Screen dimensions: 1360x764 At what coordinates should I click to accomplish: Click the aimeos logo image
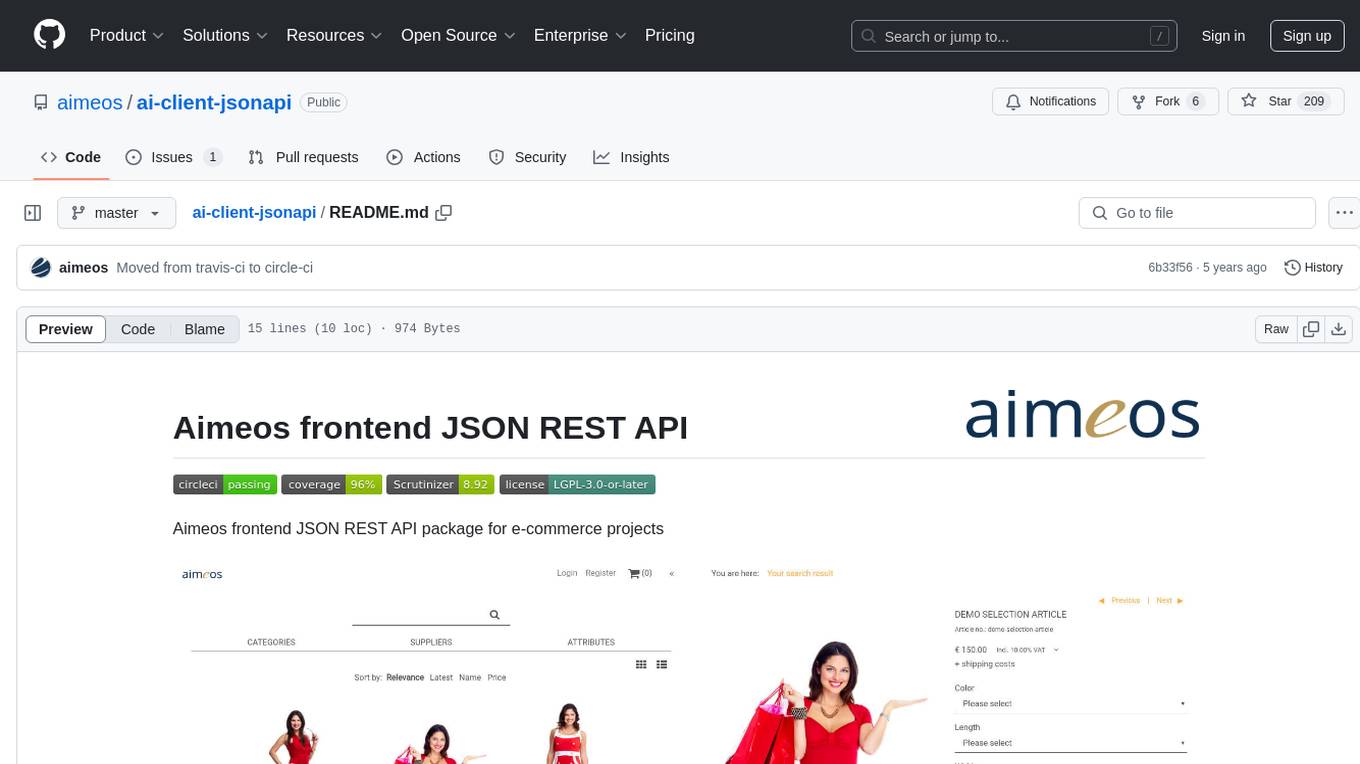[x=1082, y=416]
